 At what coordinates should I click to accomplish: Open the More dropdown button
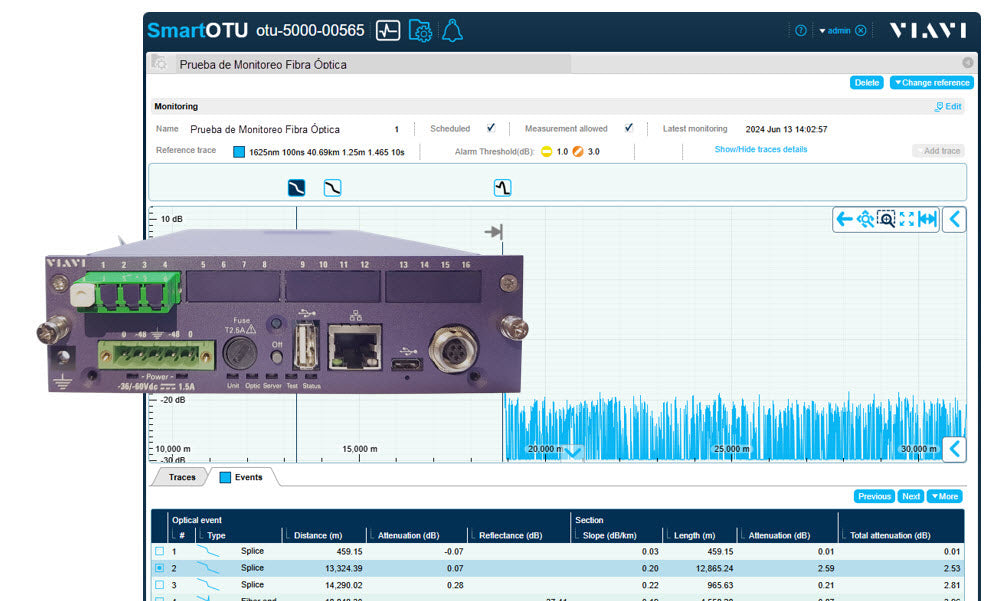pos(945,496)
